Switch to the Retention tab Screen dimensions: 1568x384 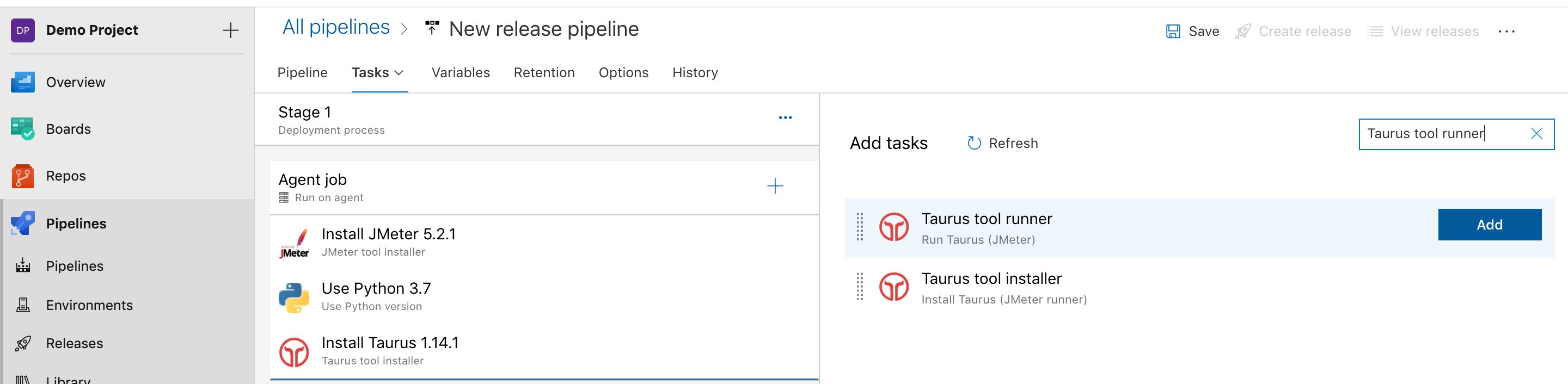543,73
